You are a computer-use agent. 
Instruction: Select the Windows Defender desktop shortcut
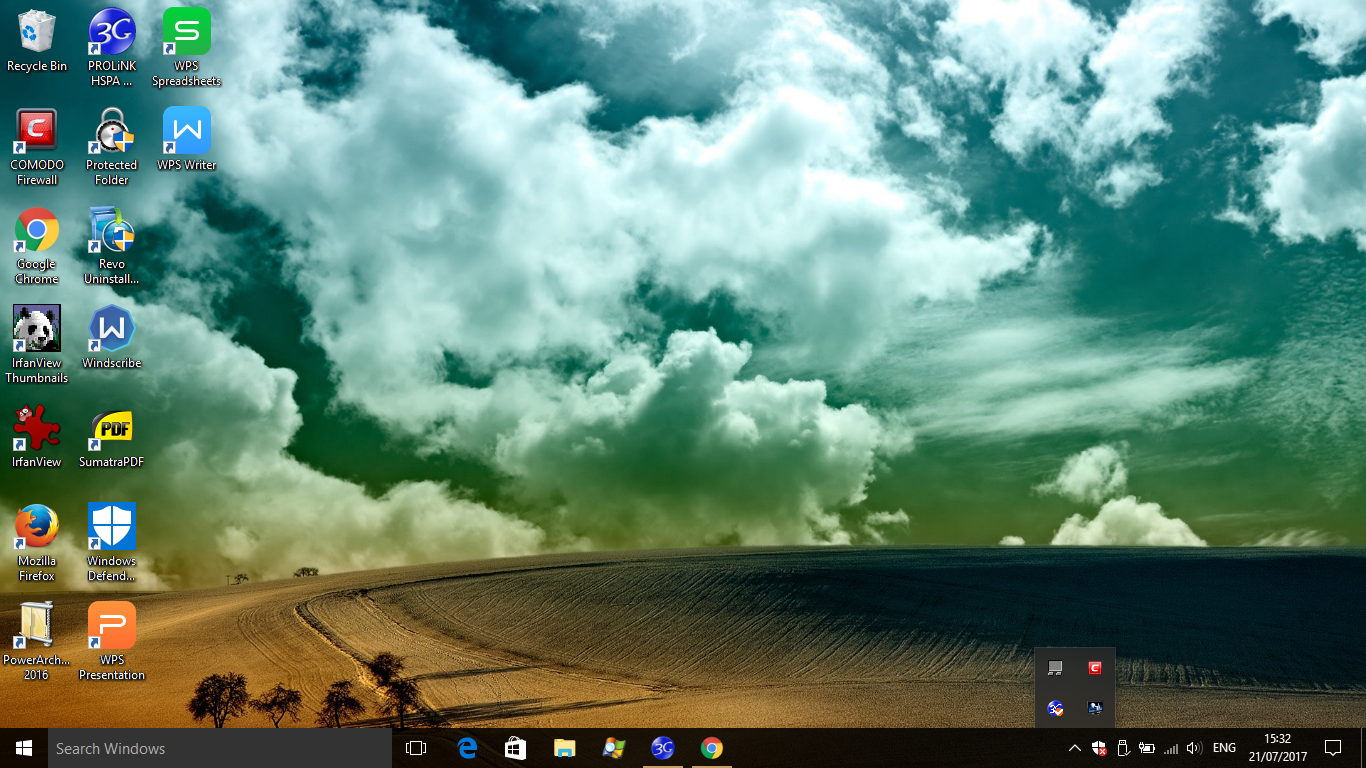[112, 543]
